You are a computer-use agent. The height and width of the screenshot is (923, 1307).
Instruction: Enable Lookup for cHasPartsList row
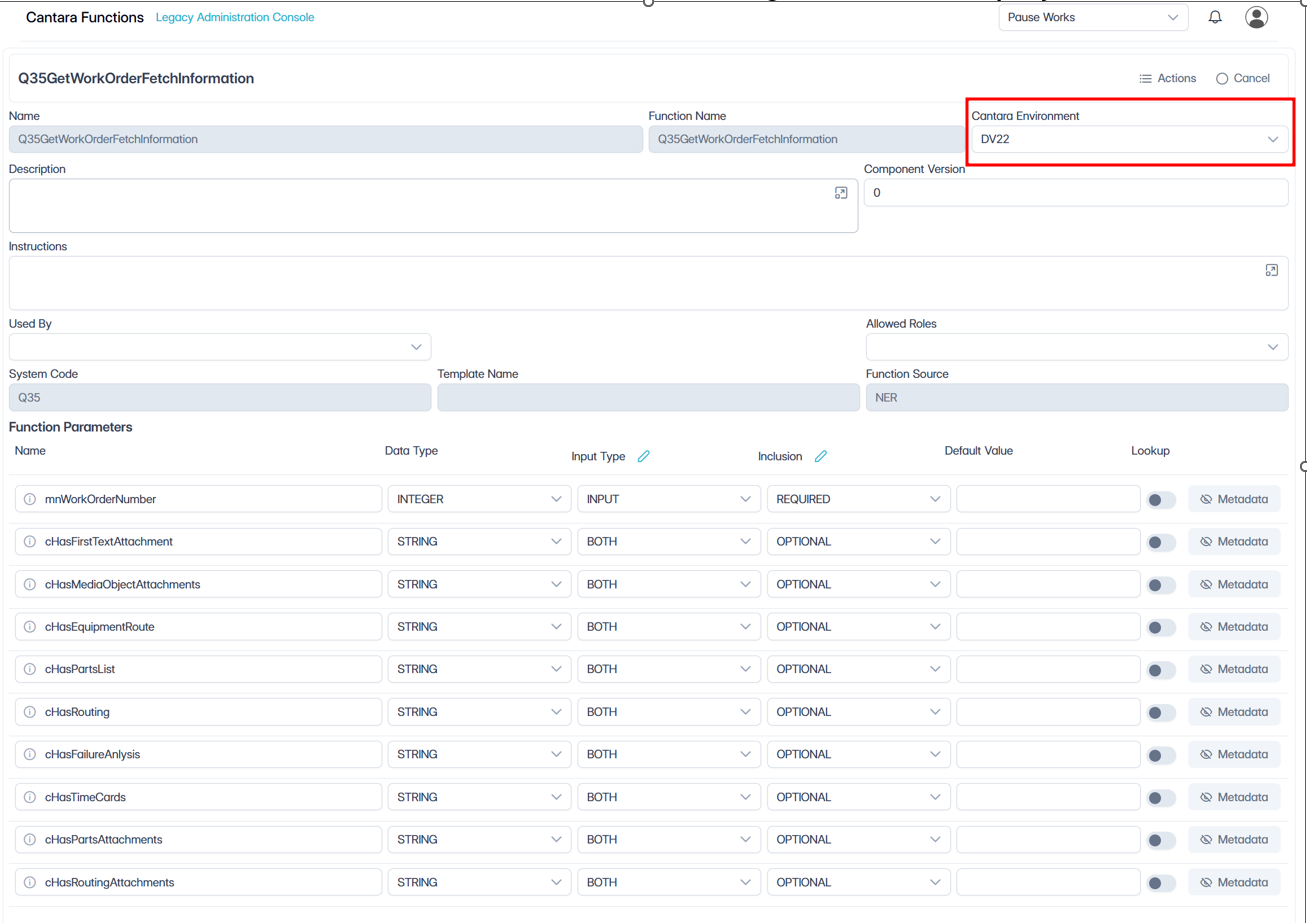tap(1161, 669)
